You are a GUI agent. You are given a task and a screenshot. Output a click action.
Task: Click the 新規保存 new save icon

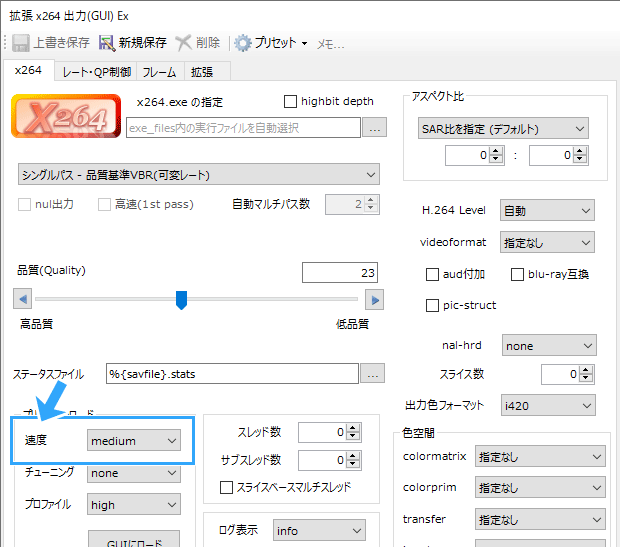pos(107,43)
